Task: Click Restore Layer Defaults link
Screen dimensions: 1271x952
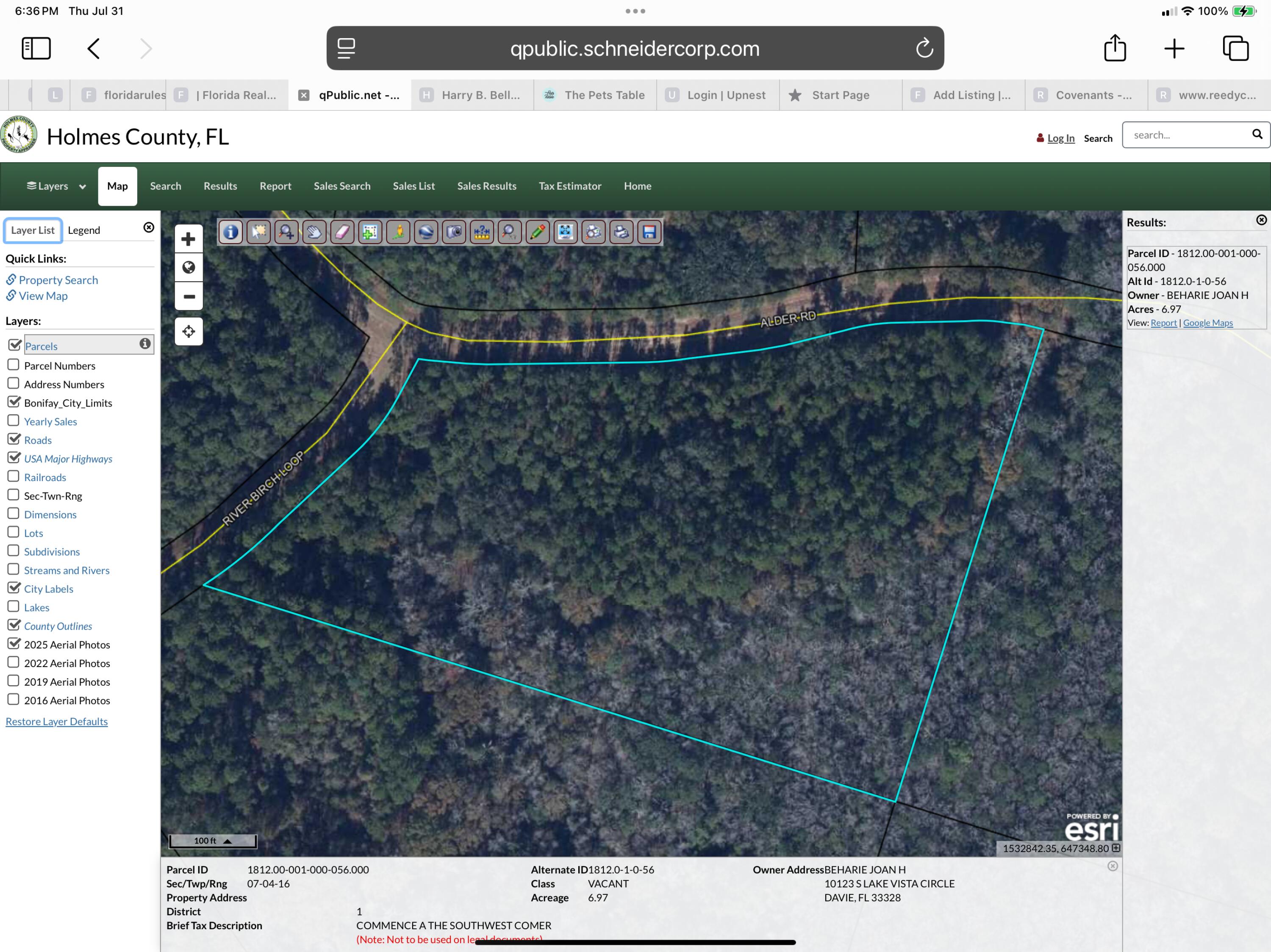Action: coord(56,721)
